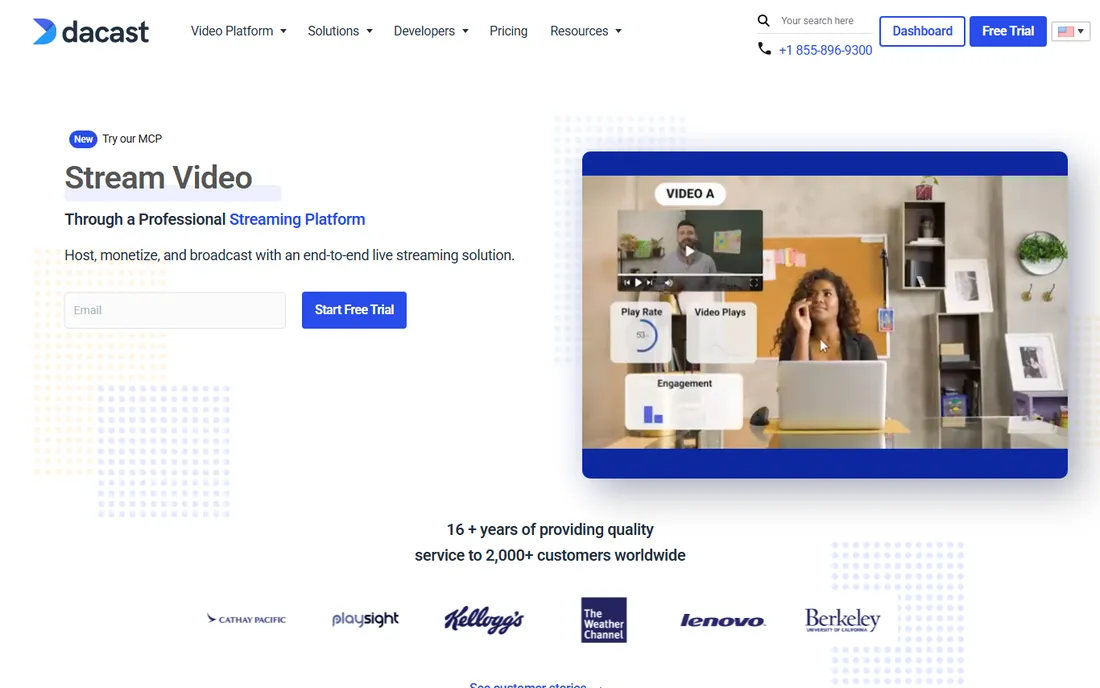The image size is (1100, 688).
Task: Go to the Pricing page
Action: coord(509,31)
